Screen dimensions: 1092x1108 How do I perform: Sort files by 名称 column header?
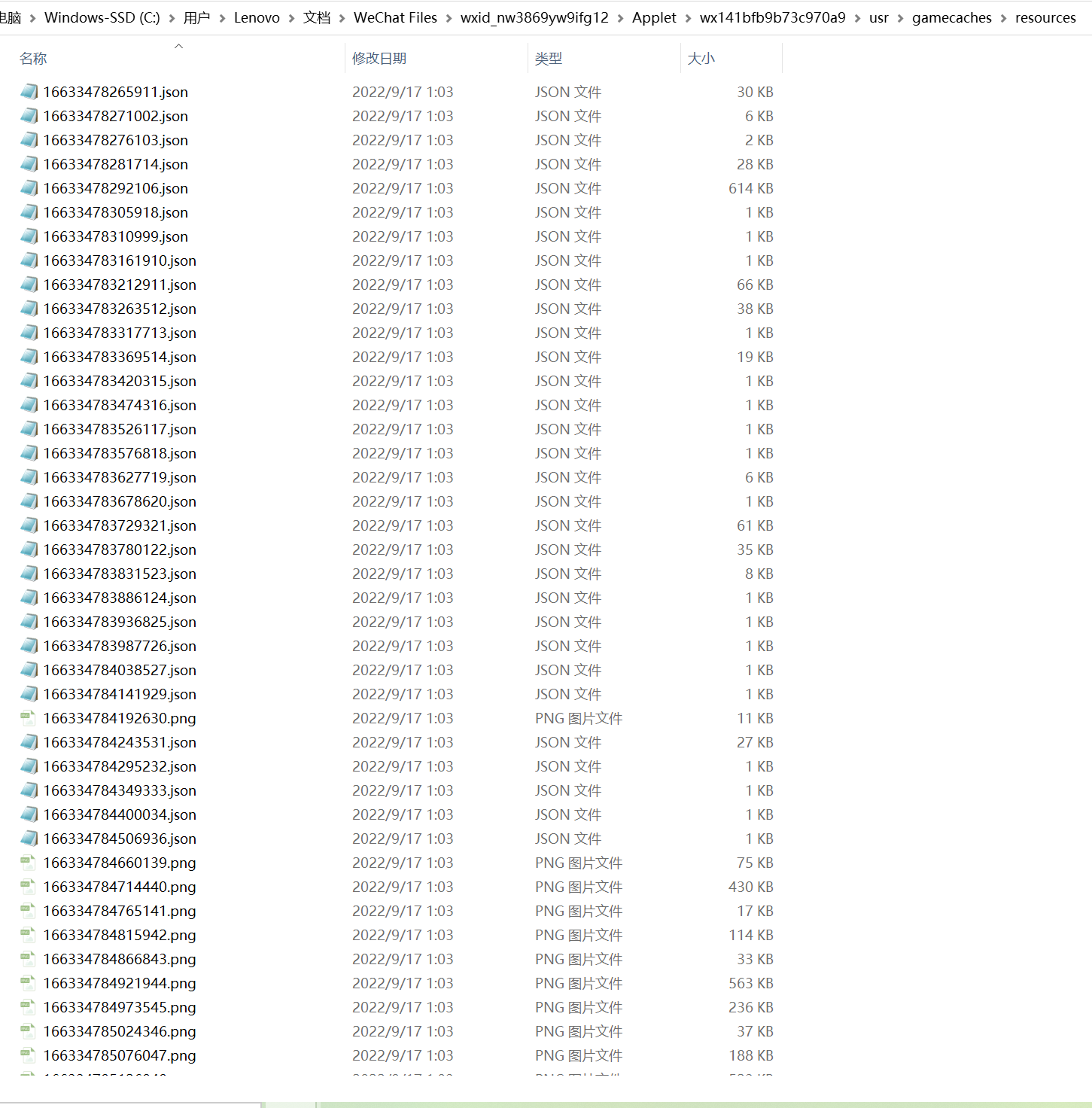pos(33,59)
